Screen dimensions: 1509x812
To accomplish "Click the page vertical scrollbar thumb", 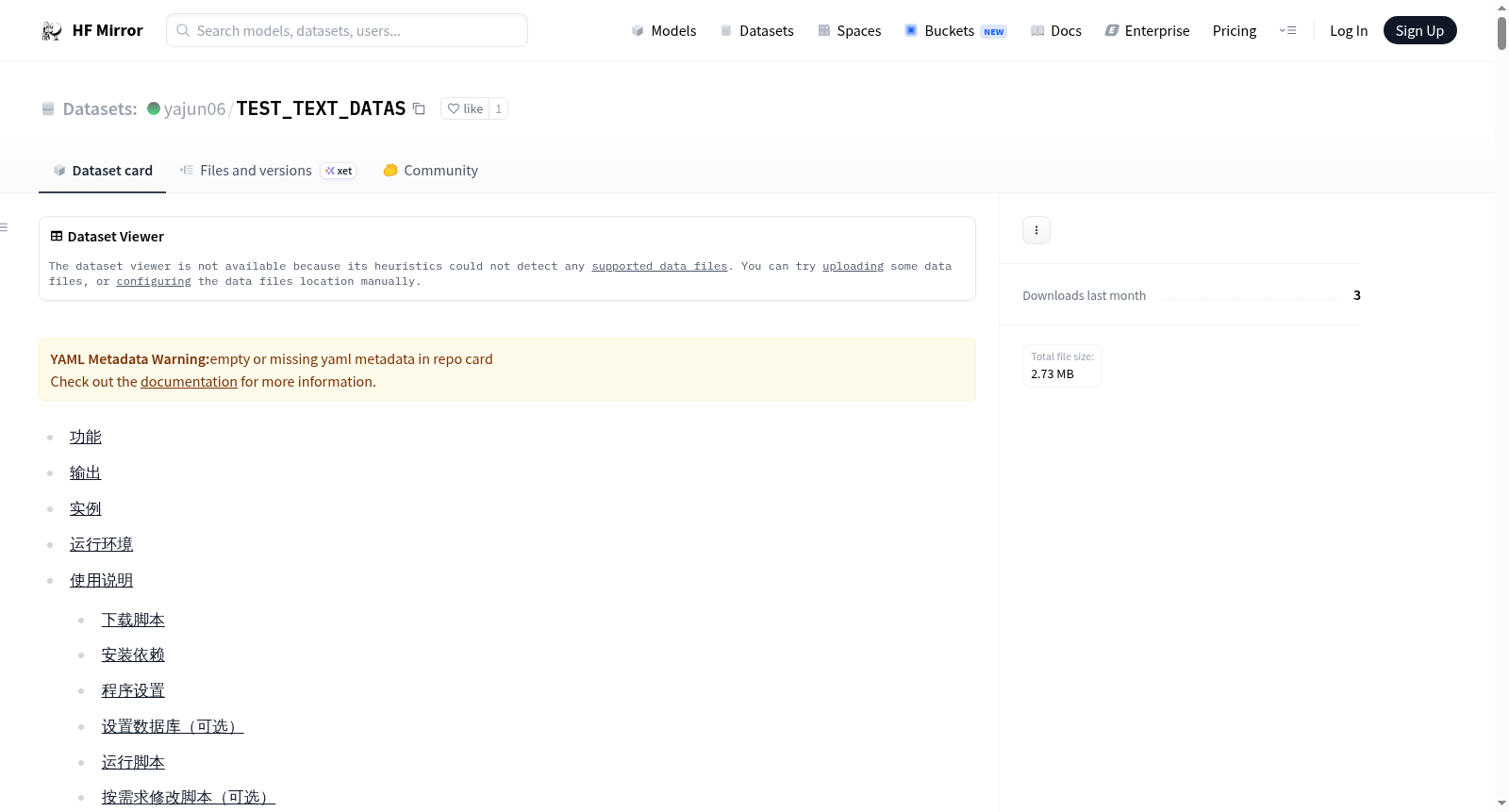I will point(1501,33).
